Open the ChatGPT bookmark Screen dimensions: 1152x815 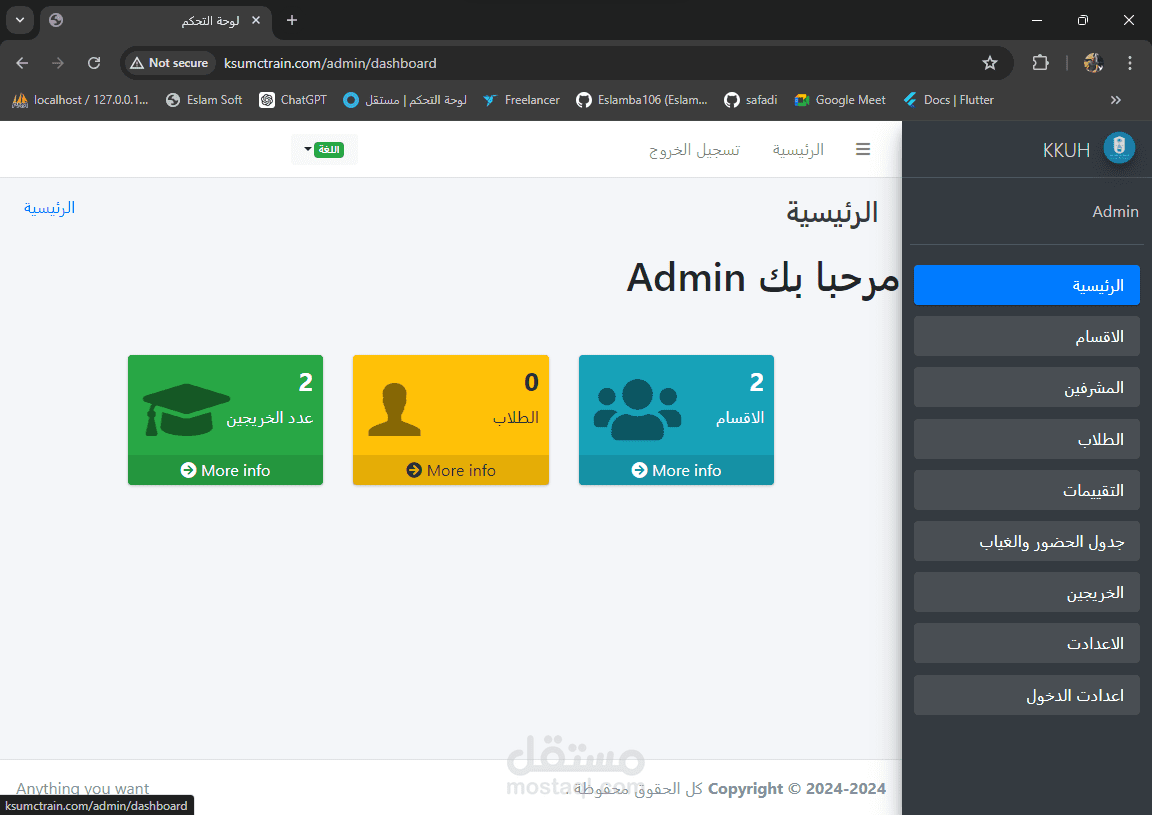292,99
